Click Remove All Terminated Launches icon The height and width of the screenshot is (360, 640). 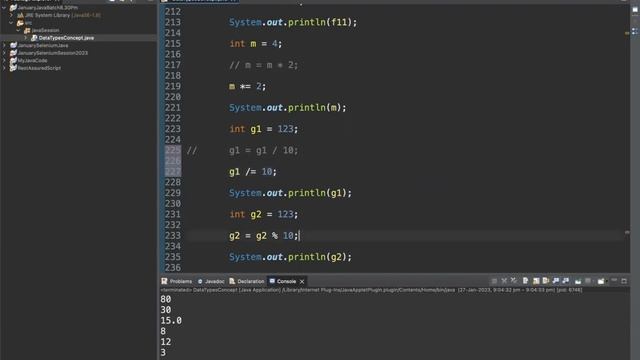coord(514,280)
